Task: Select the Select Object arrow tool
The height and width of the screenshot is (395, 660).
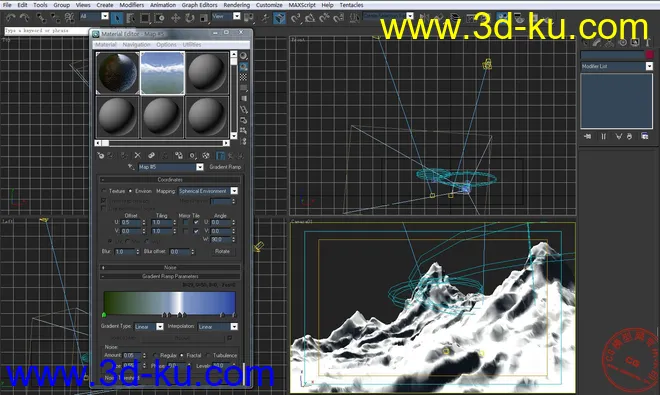Action: [x=117, y=18]
